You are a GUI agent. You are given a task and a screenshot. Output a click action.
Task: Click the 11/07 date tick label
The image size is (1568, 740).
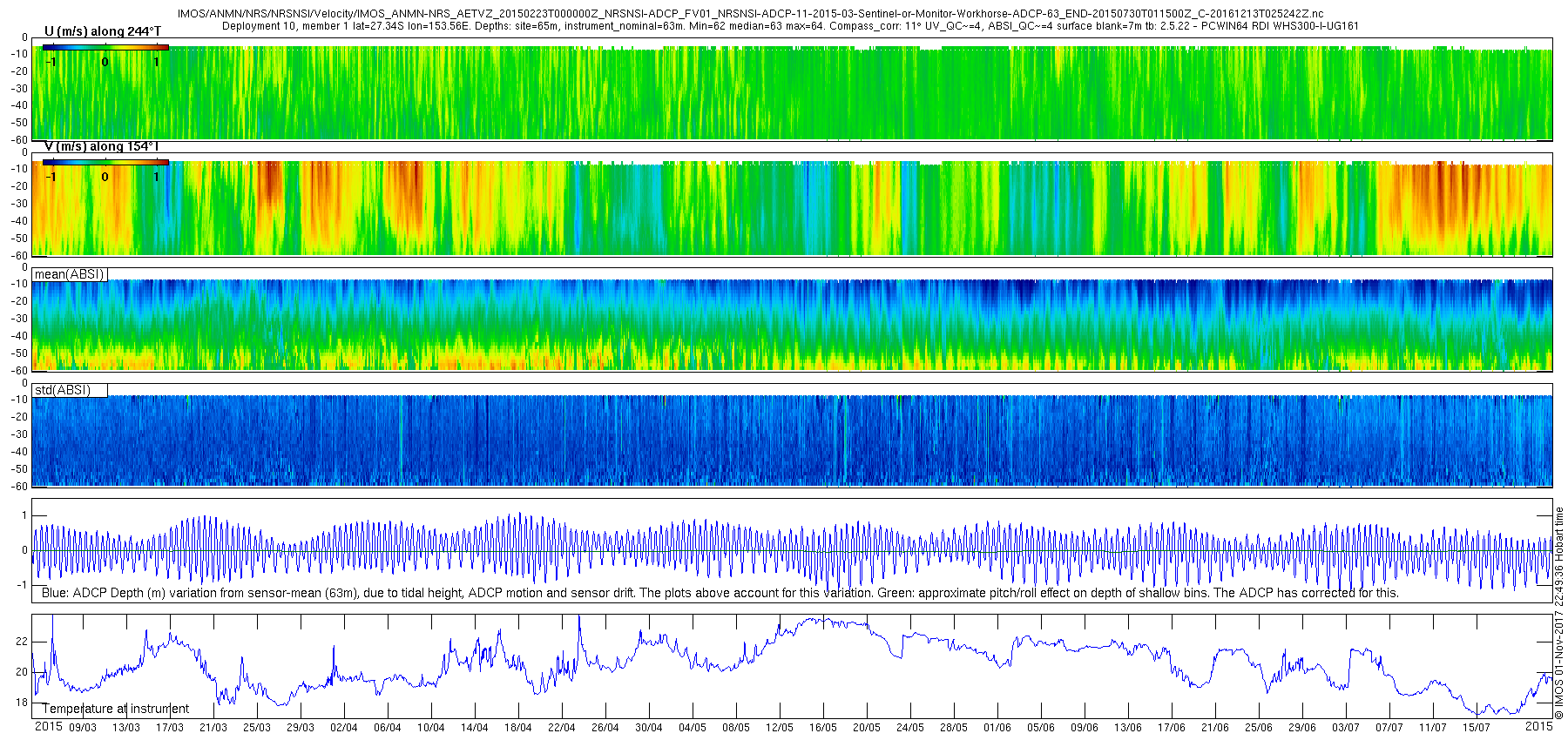[x=1433, y=728]
